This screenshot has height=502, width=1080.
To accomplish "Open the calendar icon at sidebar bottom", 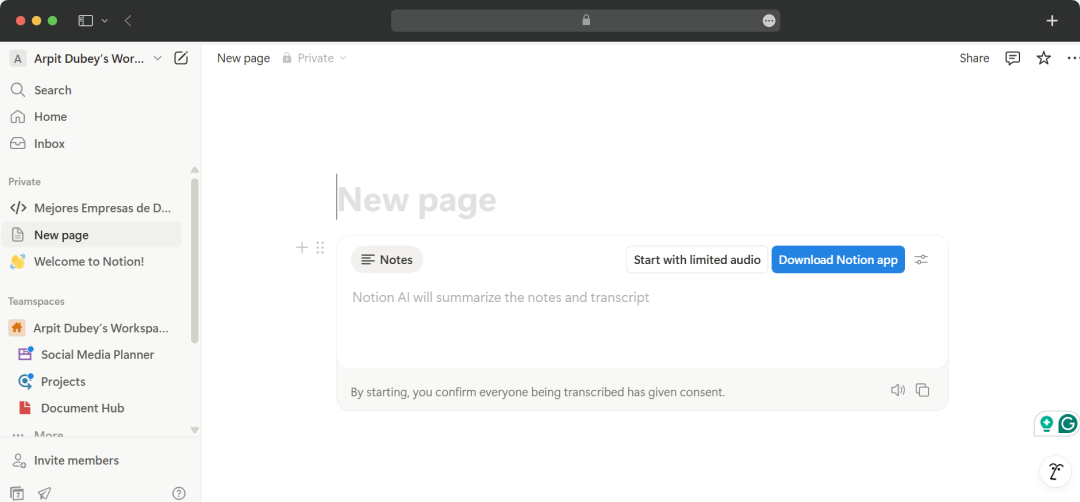I will [x=17, y=493].
